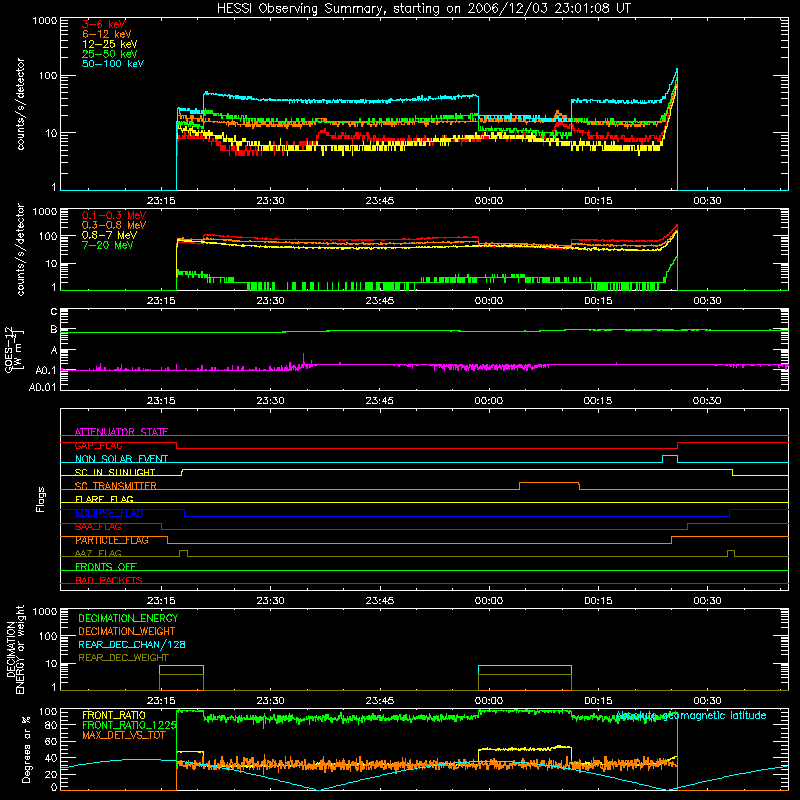800x800 pixels.
Task: Click the DECIMATION_WEIGHT legend label
Action: pos(127,631)
